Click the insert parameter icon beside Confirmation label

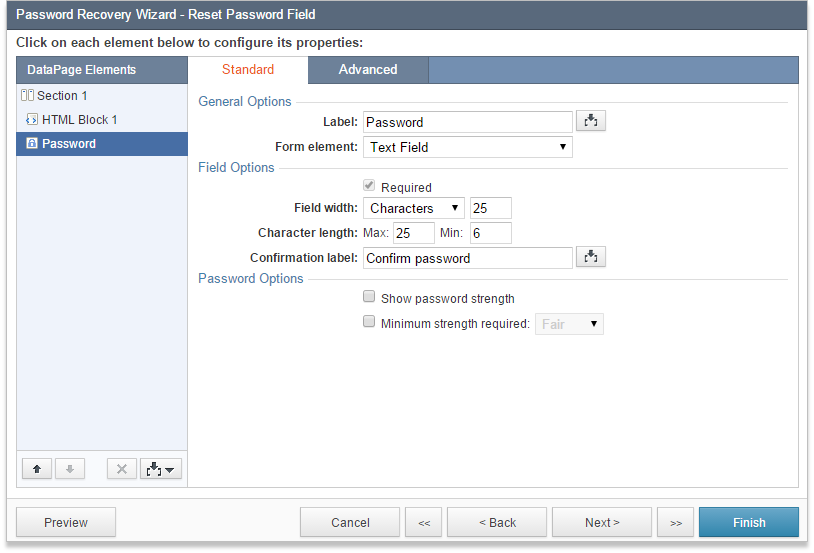(590, 257)
